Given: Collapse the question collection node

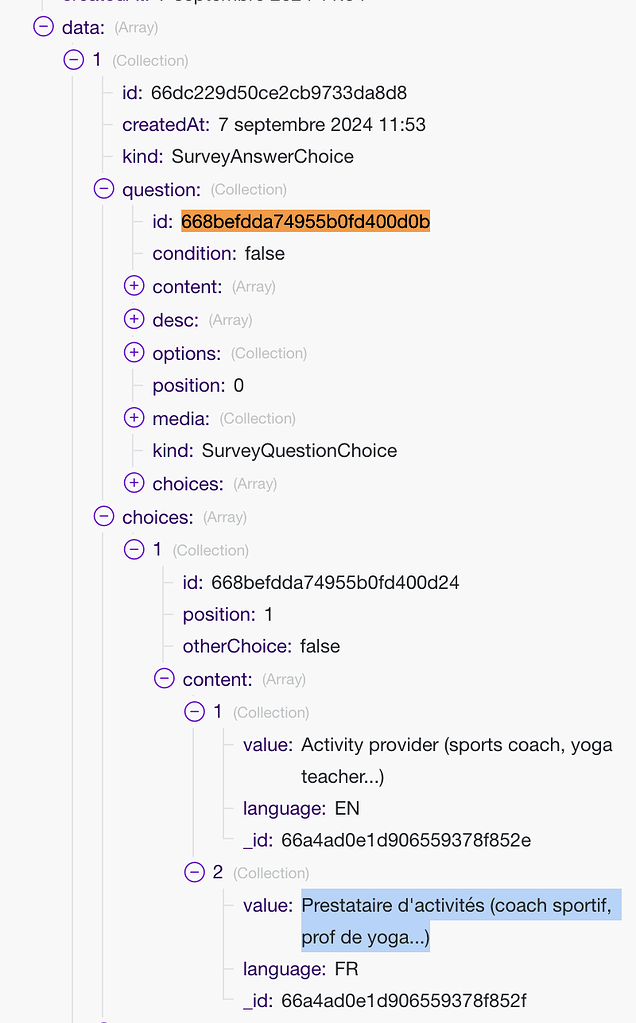Looking at the screenshot, I should (104, 189).
